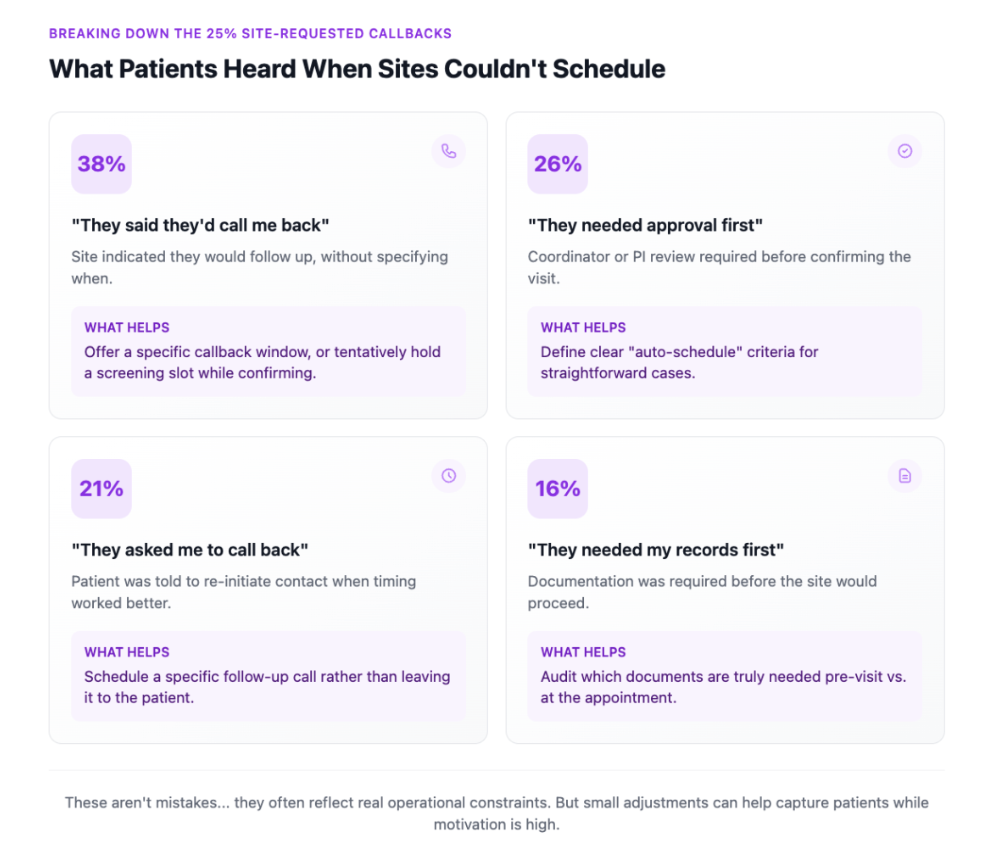The width and height of the screenshot is (992, 862).
Task: Click the "Coordinator or PI review required" description
Action: (719, 267)
